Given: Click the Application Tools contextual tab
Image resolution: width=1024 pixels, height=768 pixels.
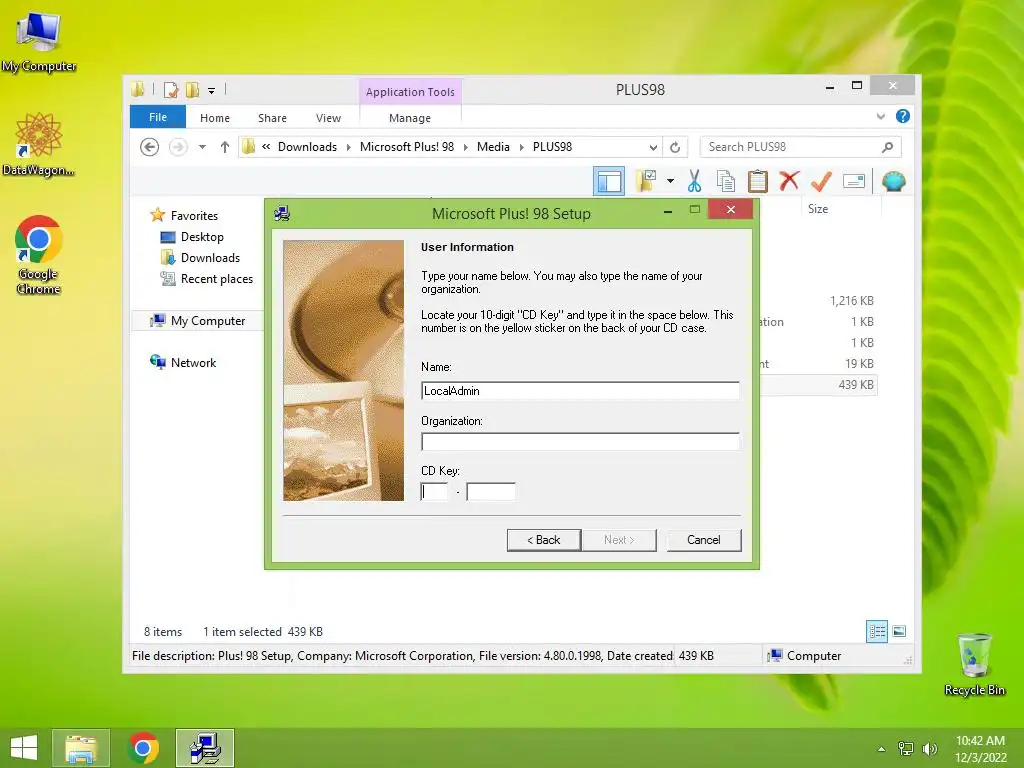Looking at the screenshot, I should click(x=410, y=92).
